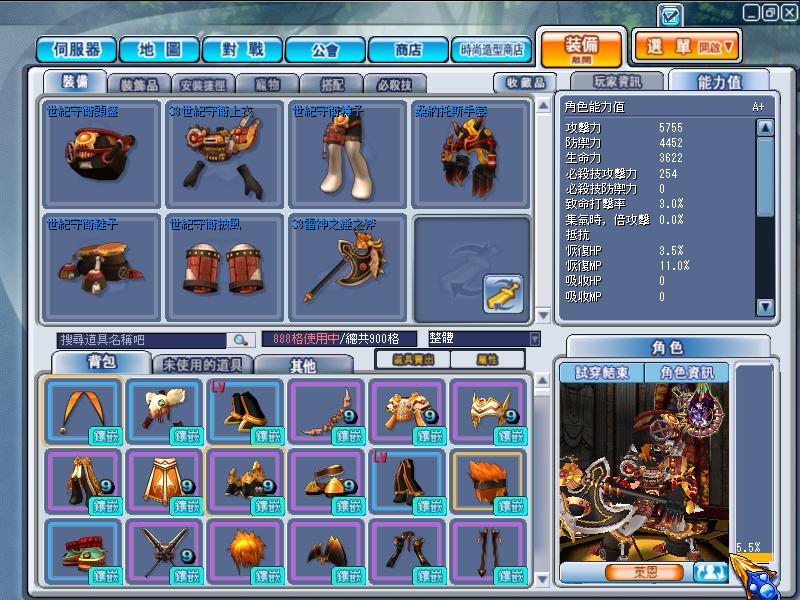Select the orange spiky hair with band item
Screen dimensions: 800x600
(x=488, y=481)
